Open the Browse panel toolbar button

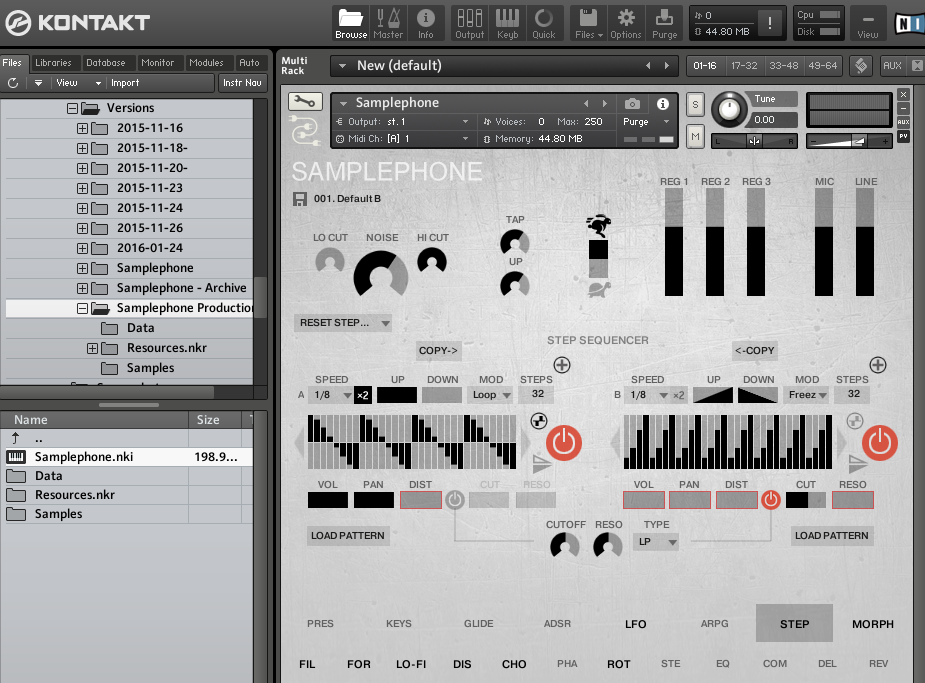pyautogui.click(x=351, y=24)
